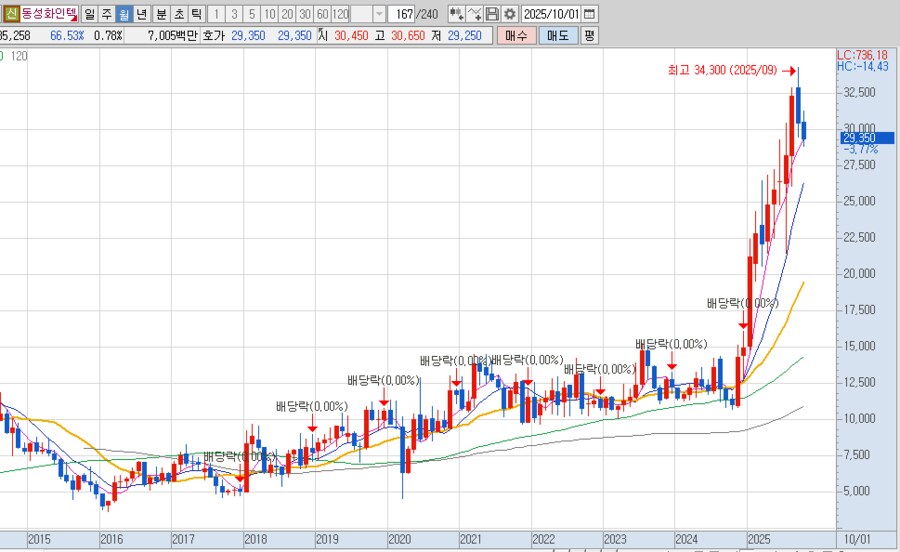This screenshot has width=900, height=552.
Task: Click the 167 candle count field
Action: [x=403, y=15]
